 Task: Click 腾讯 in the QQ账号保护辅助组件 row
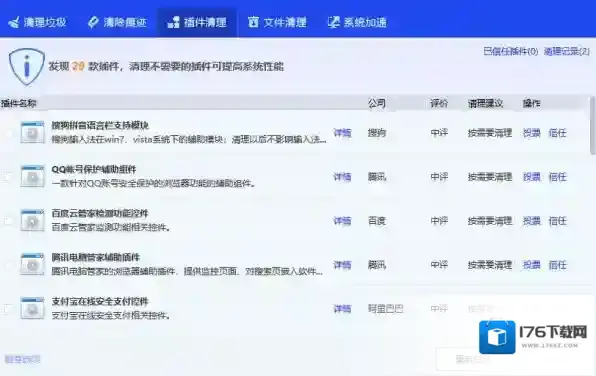[377, 177]
